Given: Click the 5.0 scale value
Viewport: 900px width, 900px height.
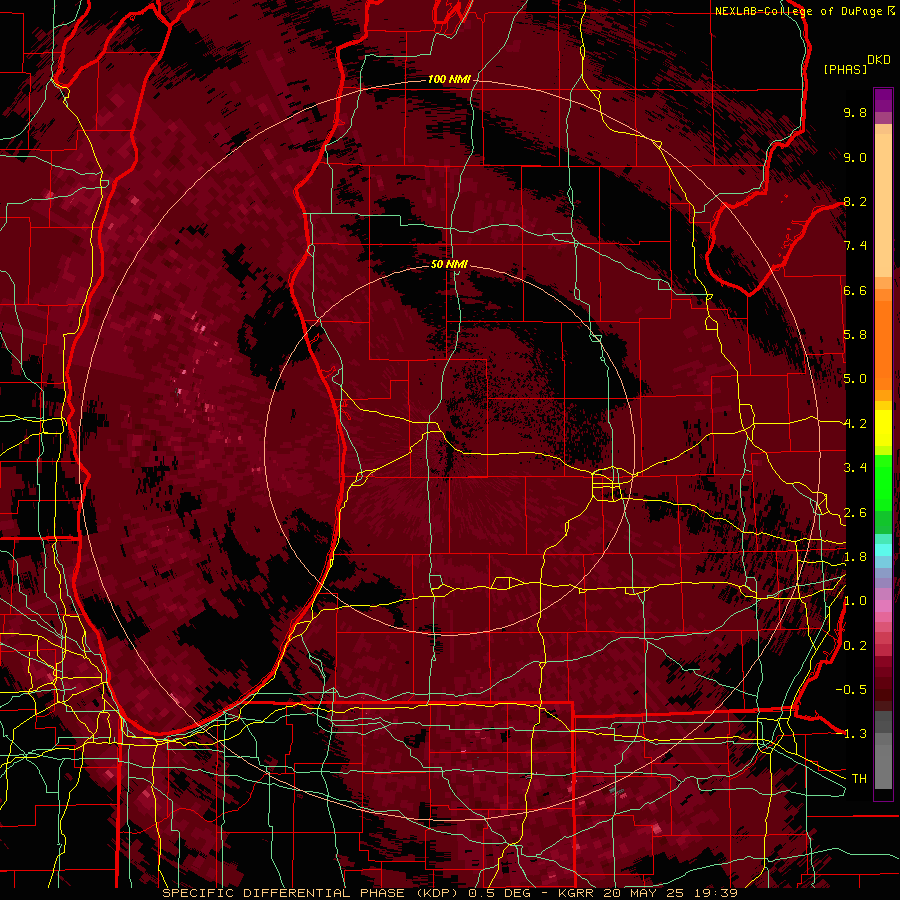Looking at the screenshot, I should [855, 379].
